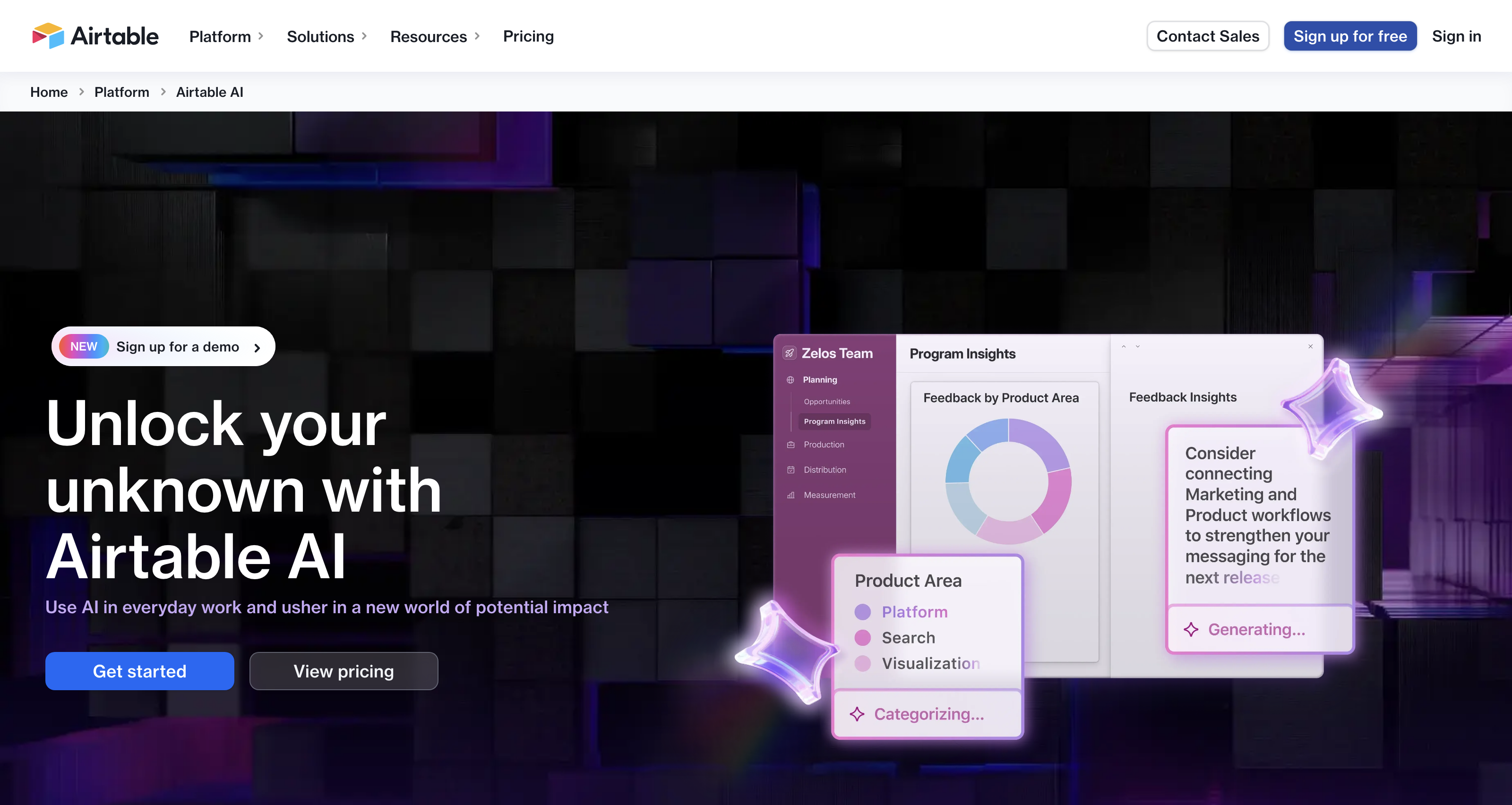Click the NEW Sign up for a demo pill
This screenshot has height=805, width=1512.
pos(163,346)
